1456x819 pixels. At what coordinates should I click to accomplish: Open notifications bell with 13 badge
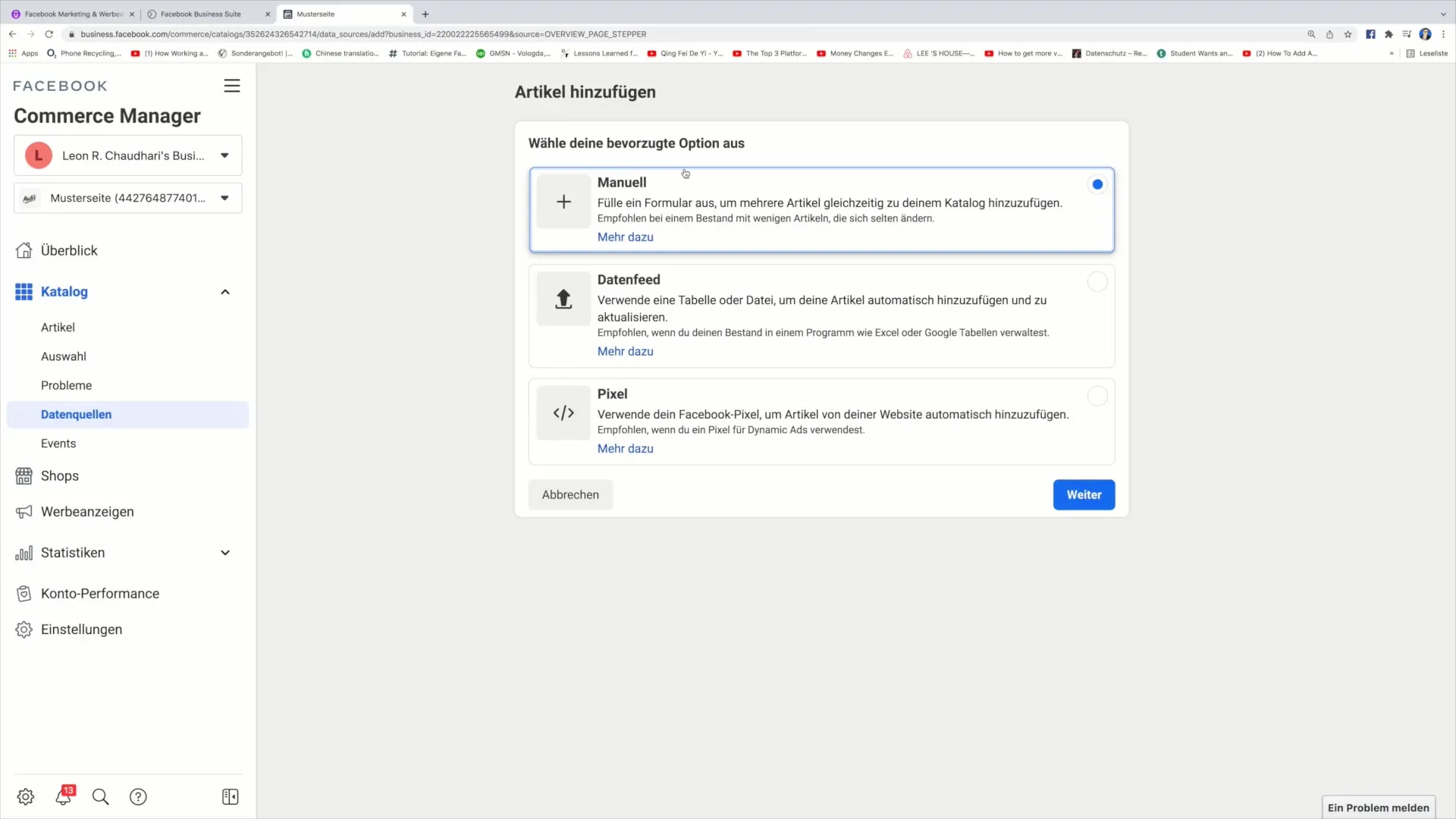tap(64, 796)
